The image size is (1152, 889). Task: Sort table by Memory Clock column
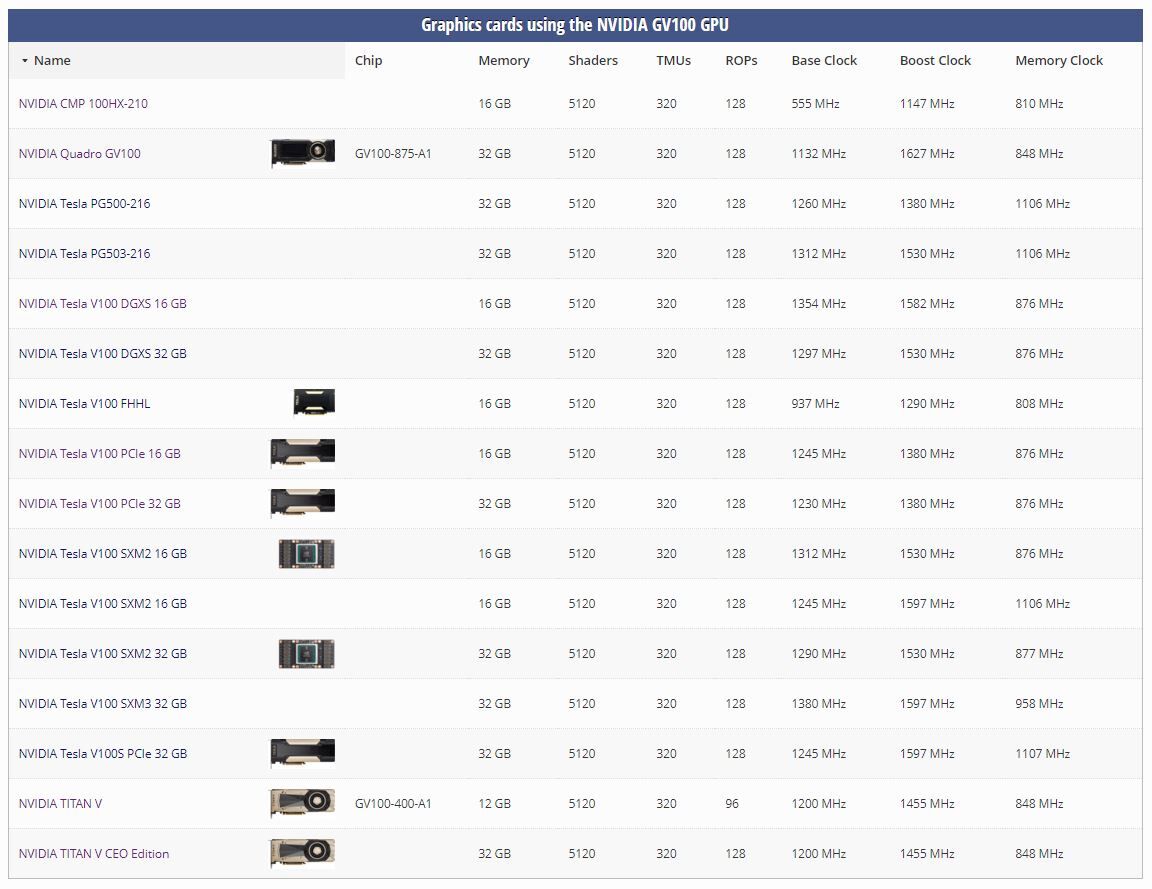pyautogui.click(x=1059, y=61)
